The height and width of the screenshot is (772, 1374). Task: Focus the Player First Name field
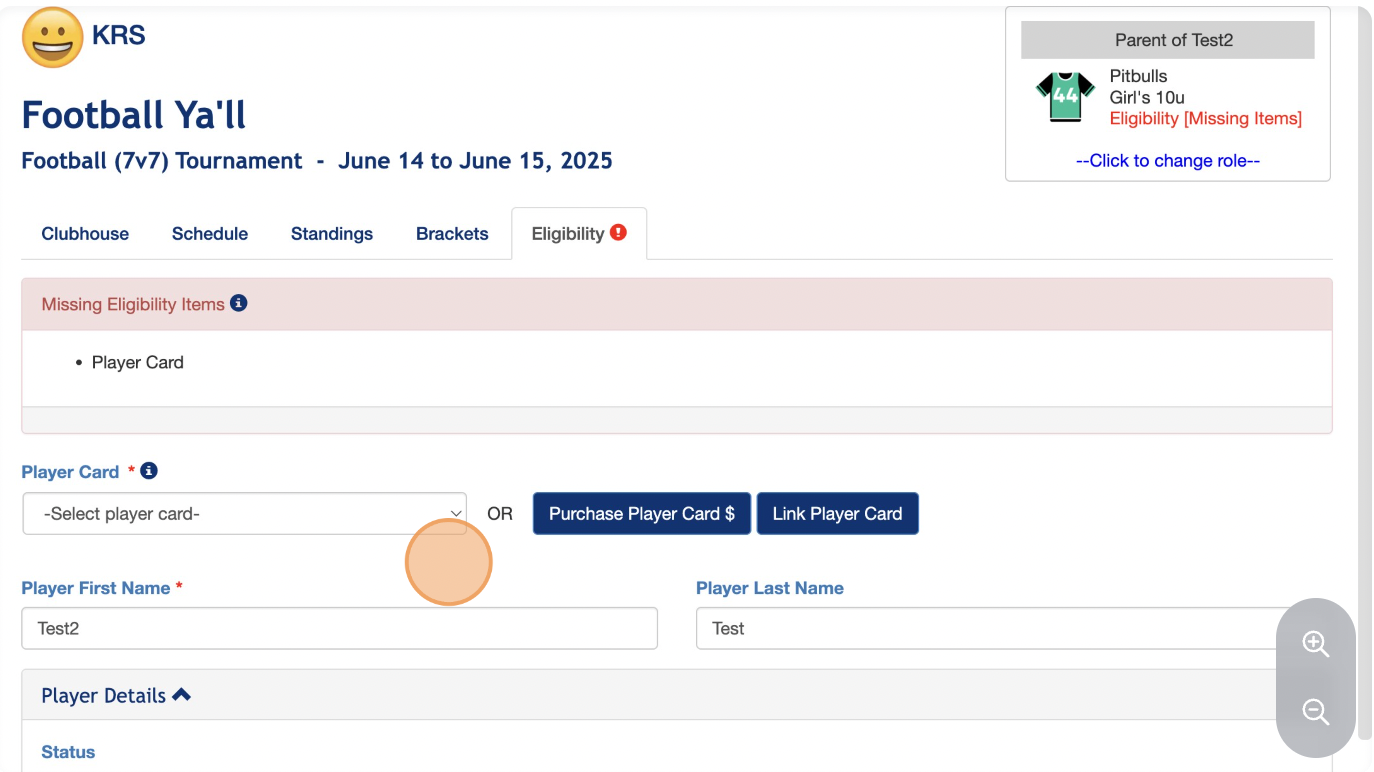[x=339, y=628]
